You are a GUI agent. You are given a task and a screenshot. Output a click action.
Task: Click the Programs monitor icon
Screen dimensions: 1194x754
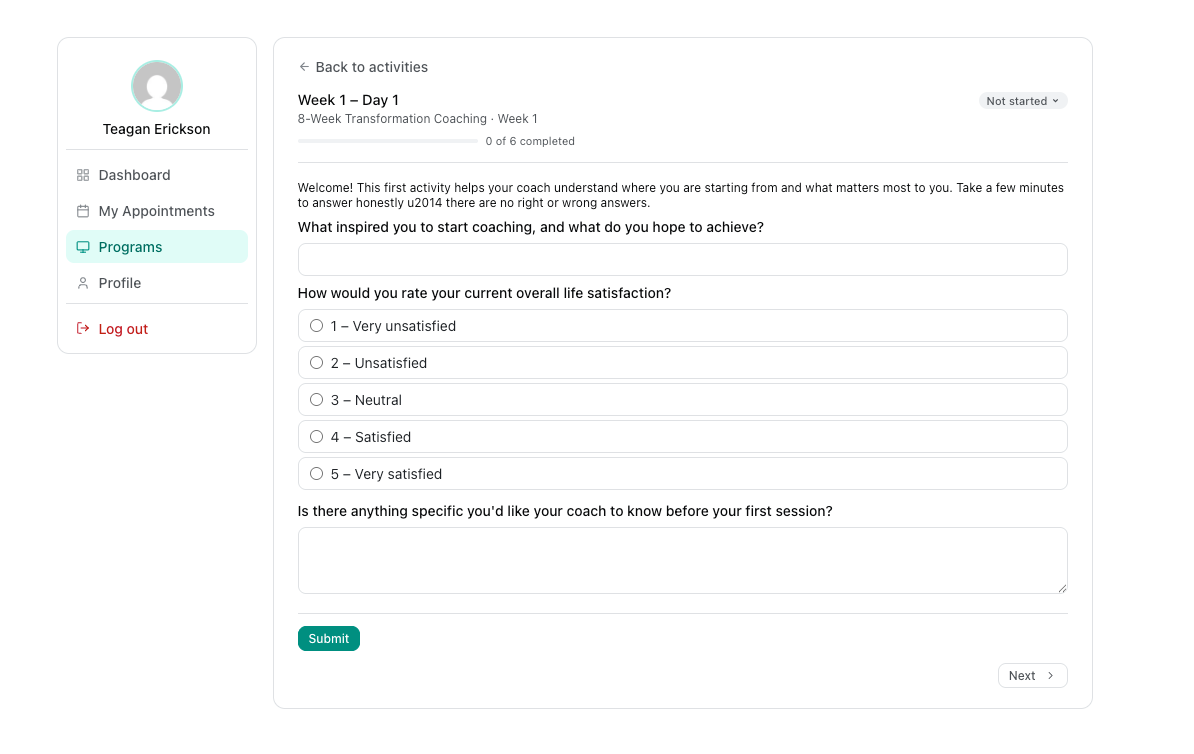83,247
